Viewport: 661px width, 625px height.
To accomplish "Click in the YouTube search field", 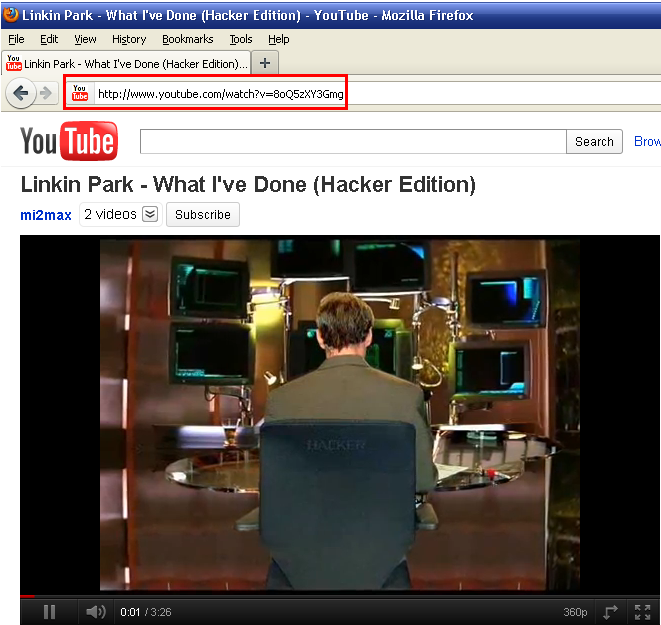I will point(353,141).
